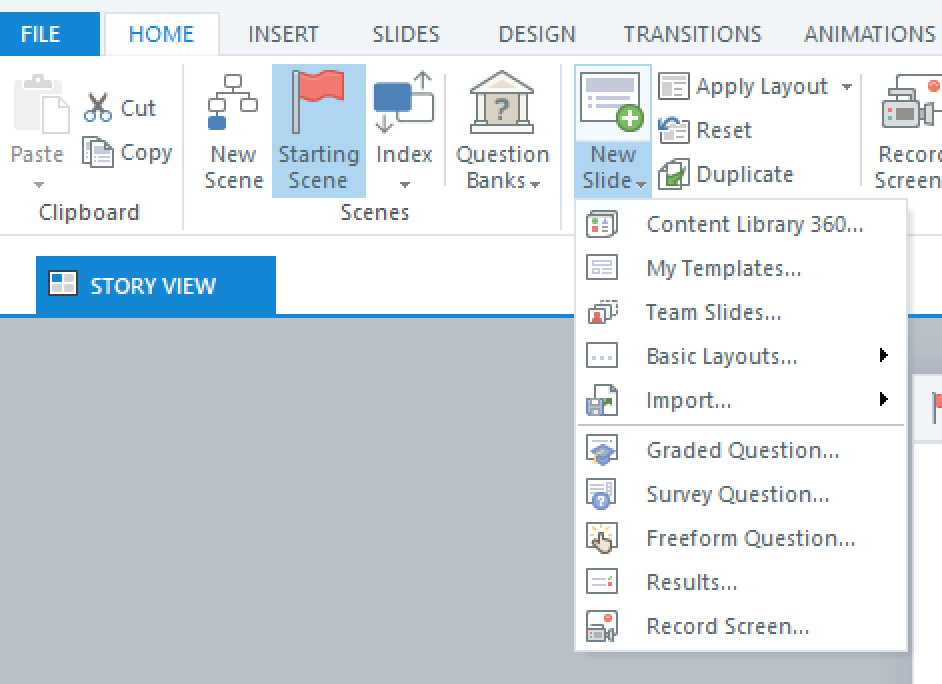This screenshot has width=942, height=684.
Task: Click the Record Screen menu icon
Action: (x=602, y=626)
